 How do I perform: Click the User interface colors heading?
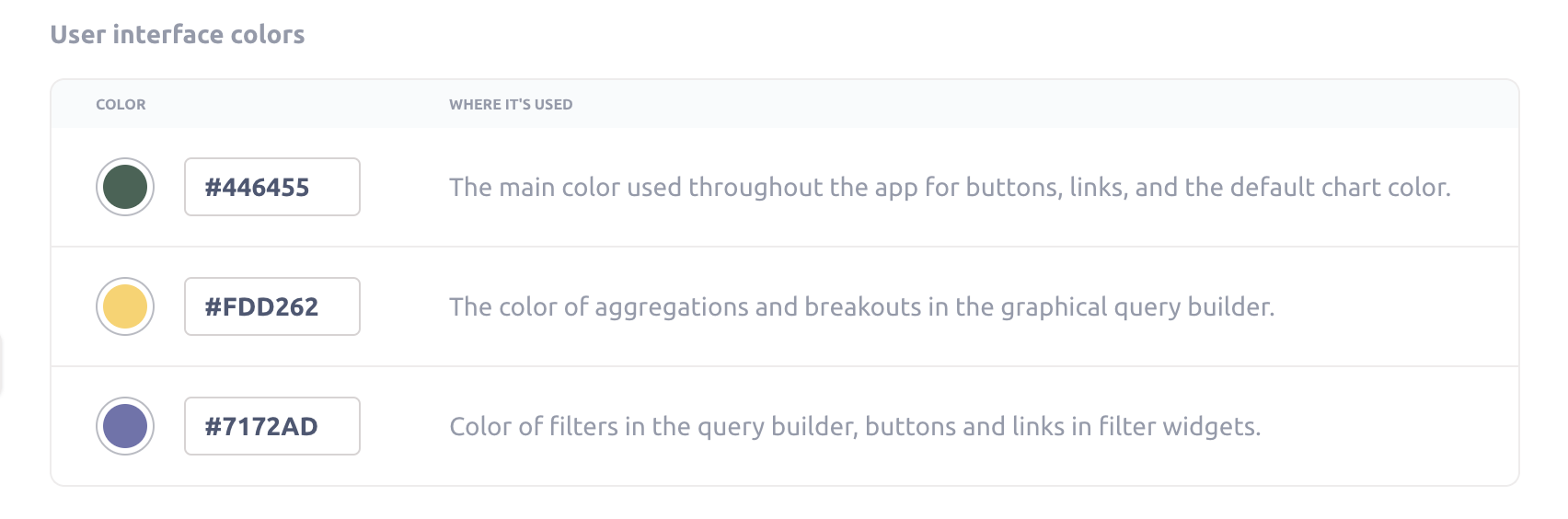(178, 35)
